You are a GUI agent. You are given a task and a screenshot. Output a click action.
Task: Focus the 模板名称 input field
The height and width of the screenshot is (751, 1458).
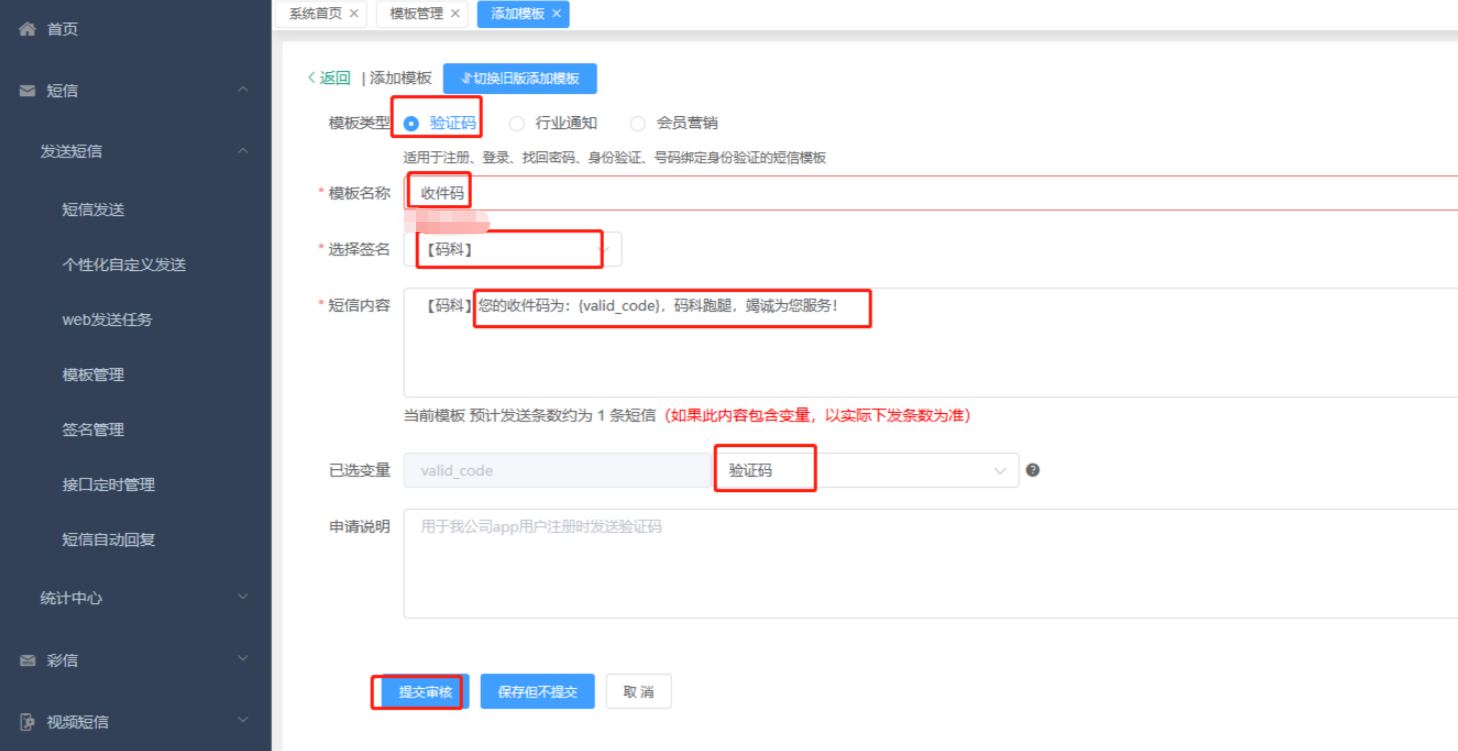[930, 193]
